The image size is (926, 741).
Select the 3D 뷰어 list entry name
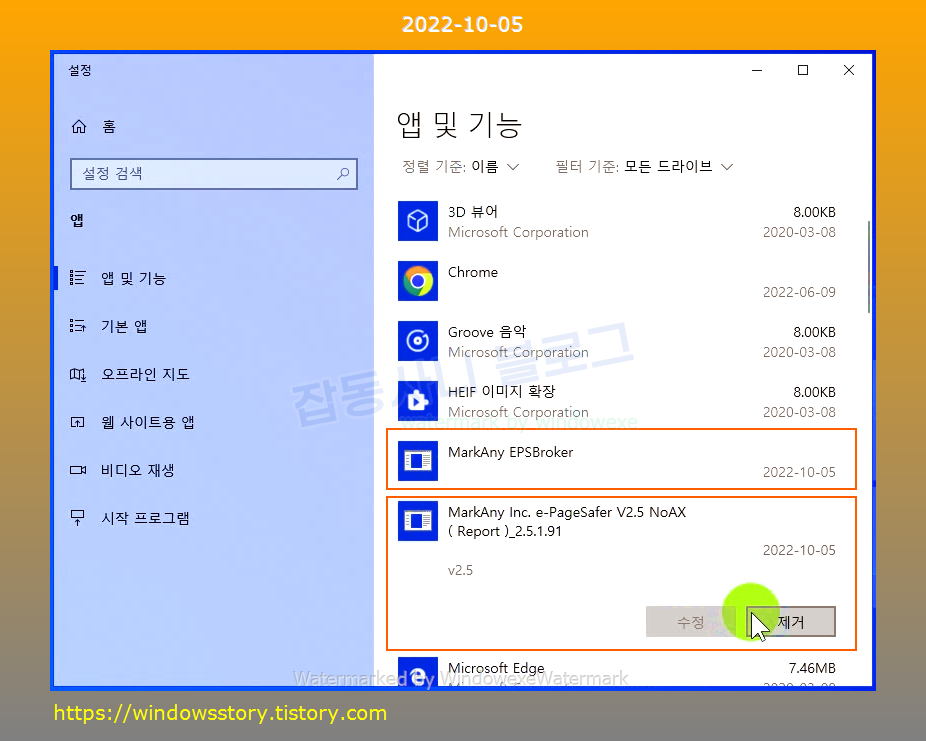tap(473, 211)
